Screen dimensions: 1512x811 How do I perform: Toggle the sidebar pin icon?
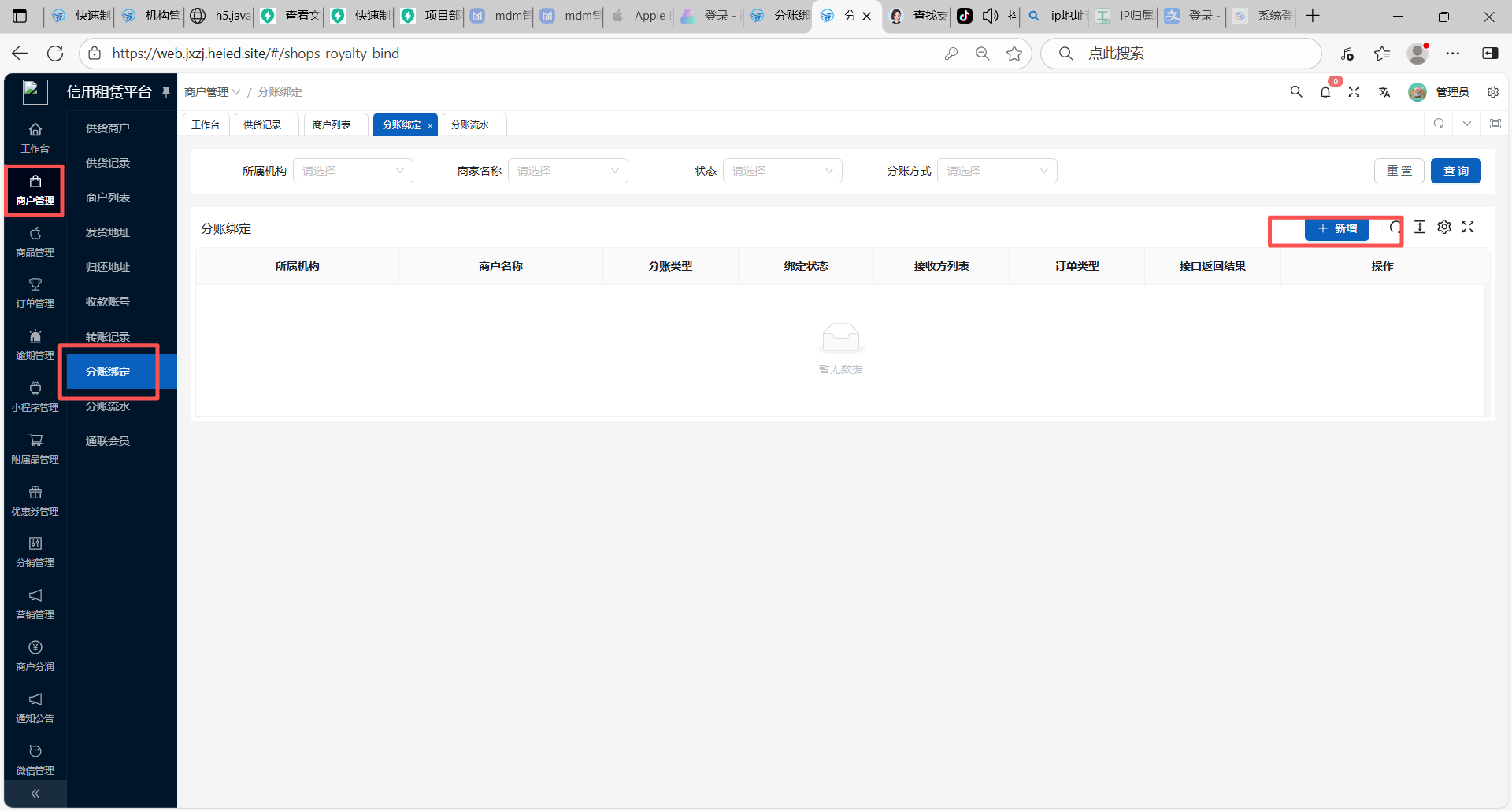pos(166,92)
